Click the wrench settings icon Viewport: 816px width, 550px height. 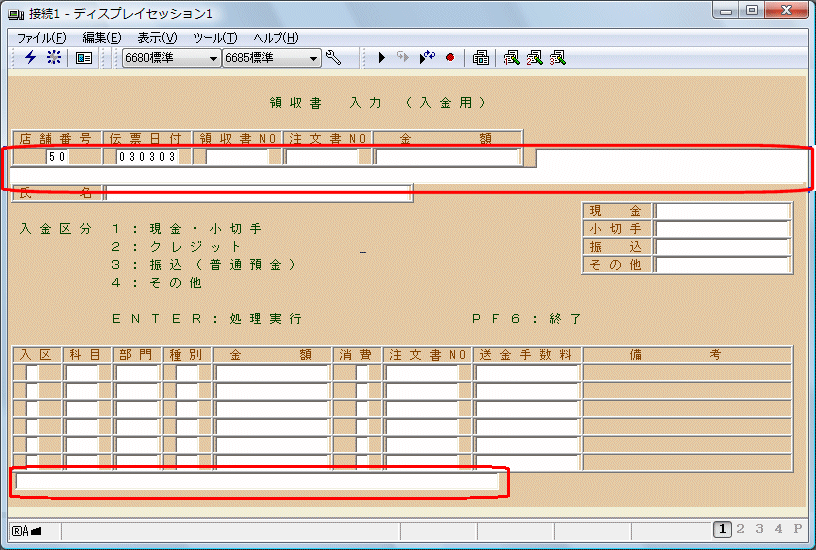click(334, 58)
